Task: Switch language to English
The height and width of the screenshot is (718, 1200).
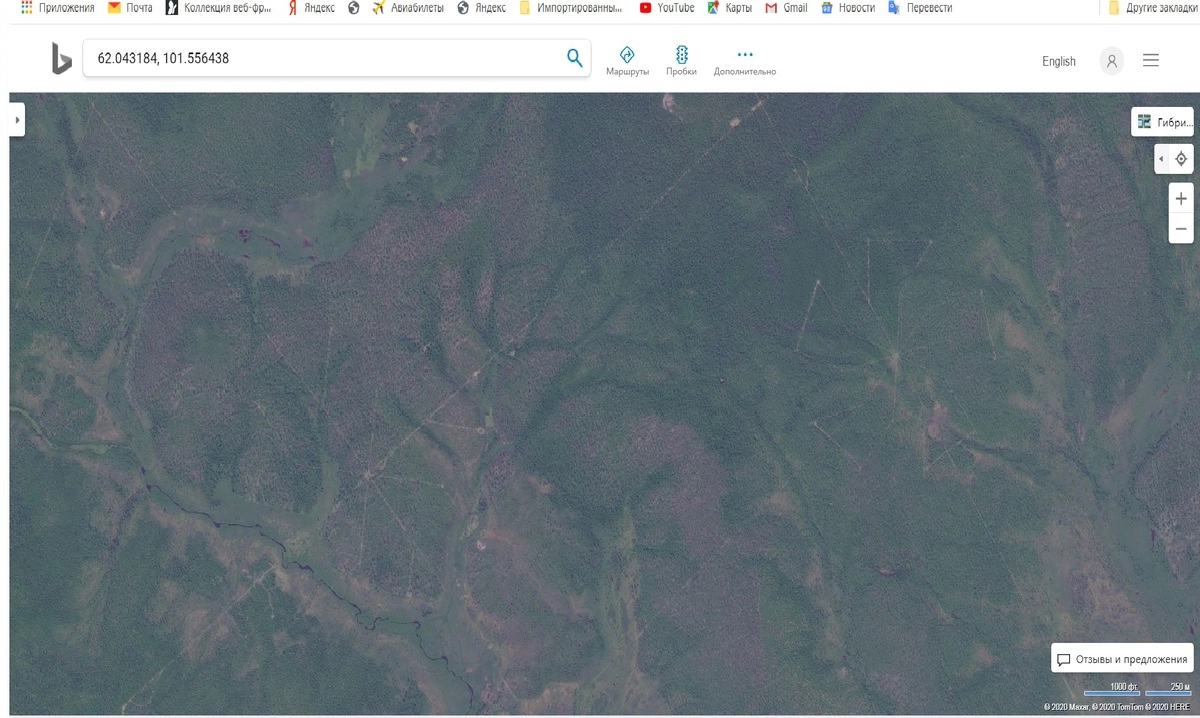Action: coord(1058,61)
